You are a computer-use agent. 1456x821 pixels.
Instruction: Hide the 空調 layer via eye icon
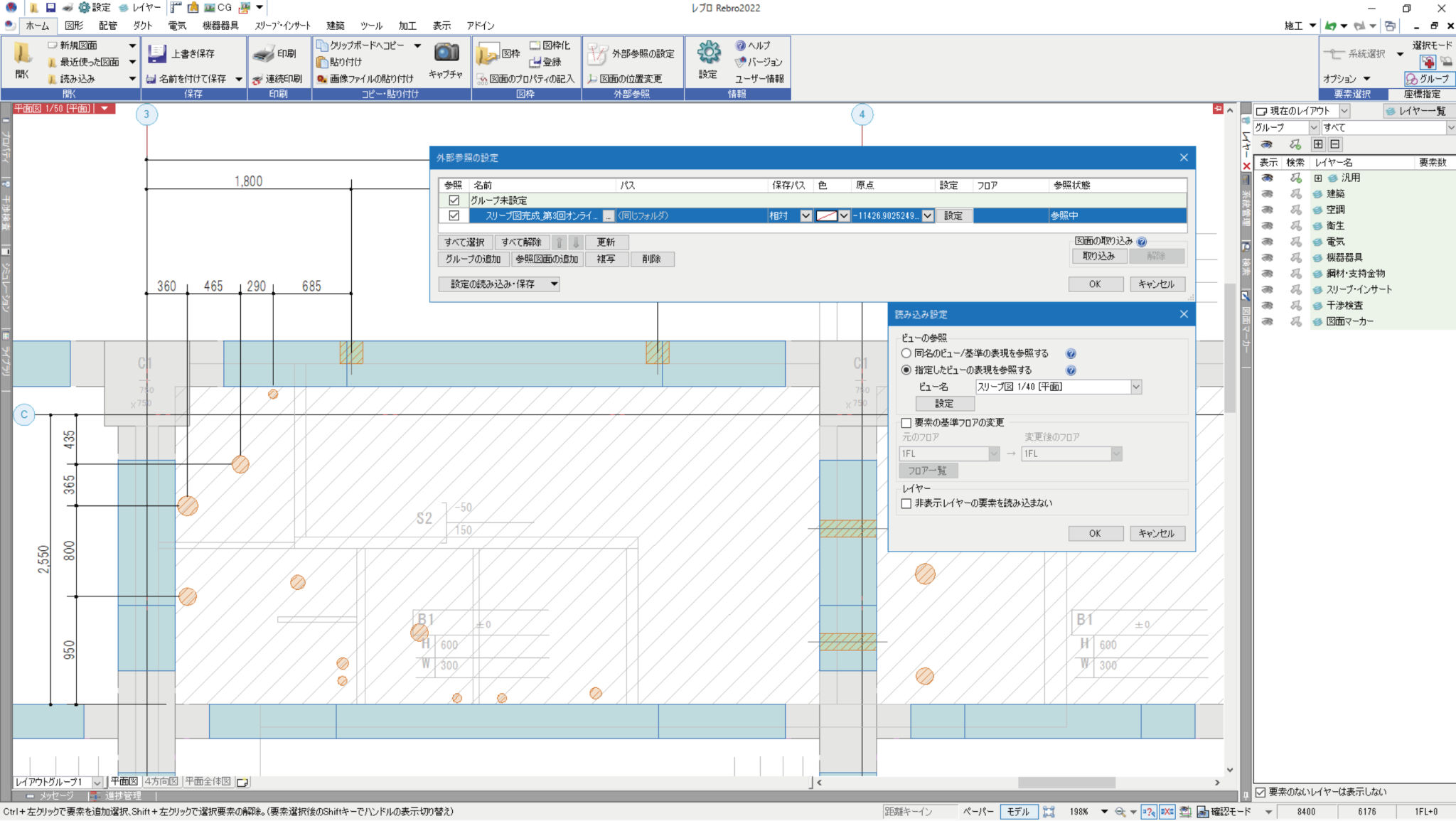coord(1267,210)
